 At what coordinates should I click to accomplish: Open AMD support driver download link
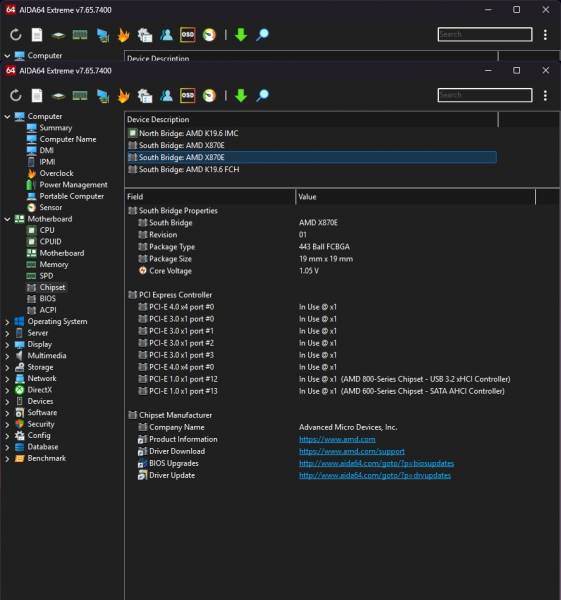tap(352, 452)
